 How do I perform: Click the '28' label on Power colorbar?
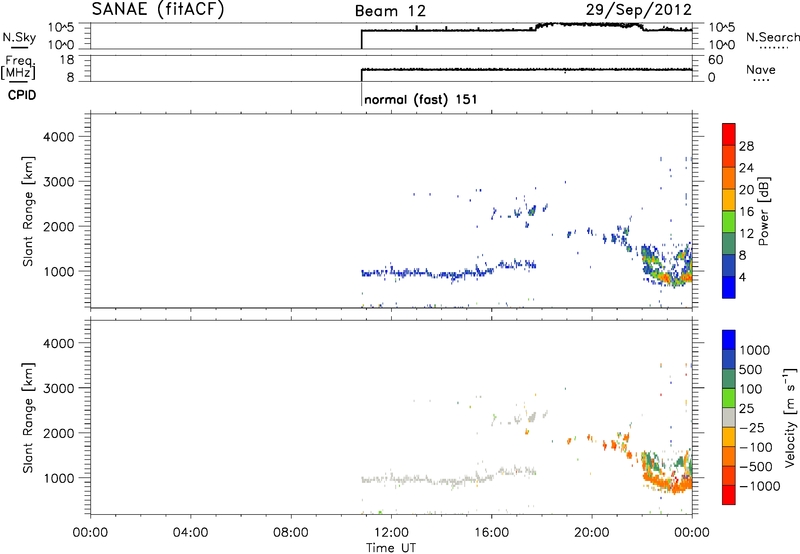tap(746, 146)
